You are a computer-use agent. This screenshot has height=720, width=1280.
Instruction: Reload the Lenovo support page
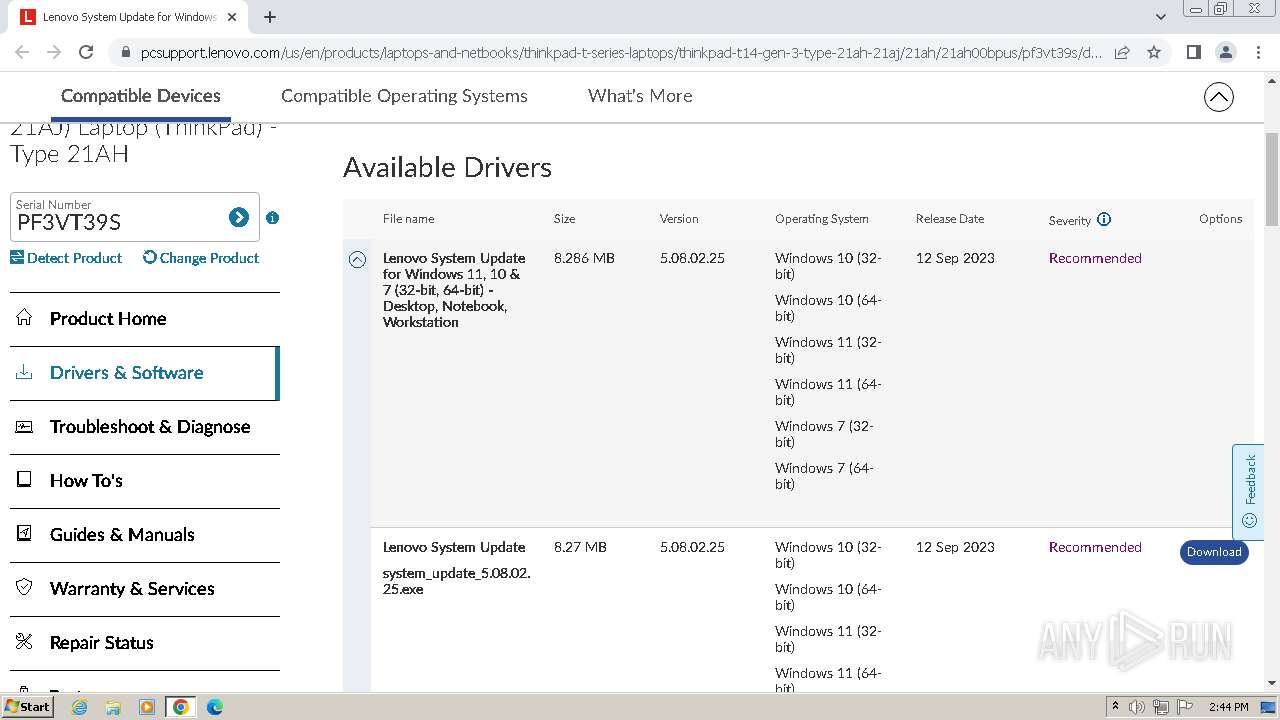click(86, 52)
